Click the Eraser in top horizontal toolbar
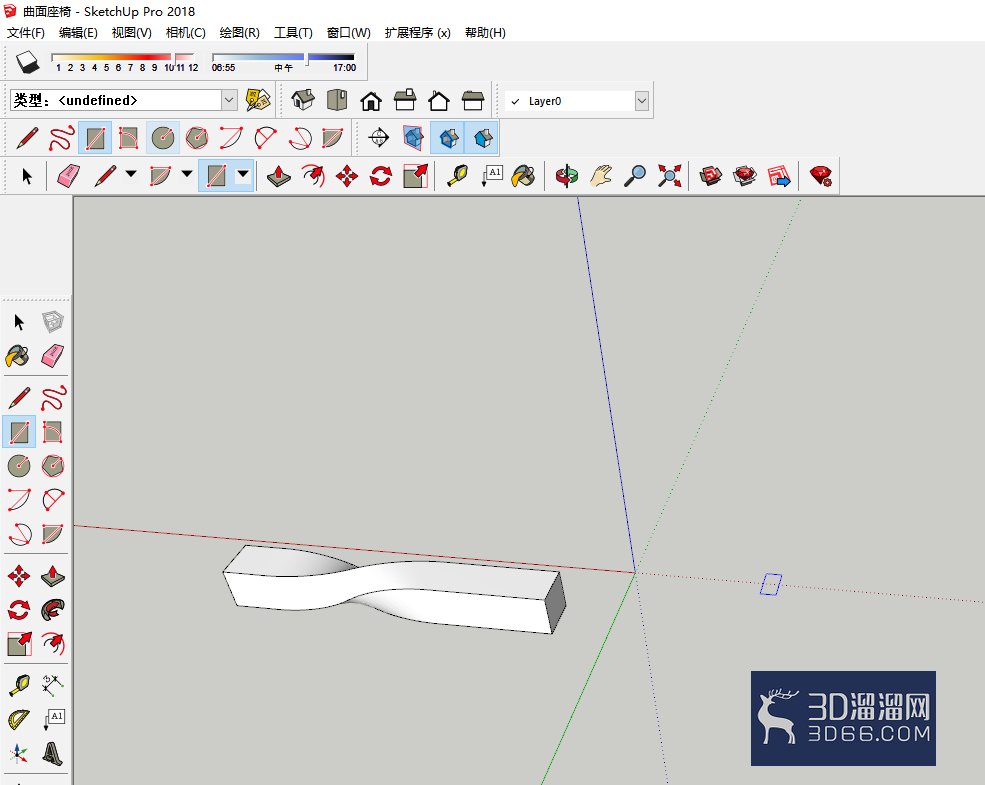This screenshot has width=985, height=785. point(68,176)
